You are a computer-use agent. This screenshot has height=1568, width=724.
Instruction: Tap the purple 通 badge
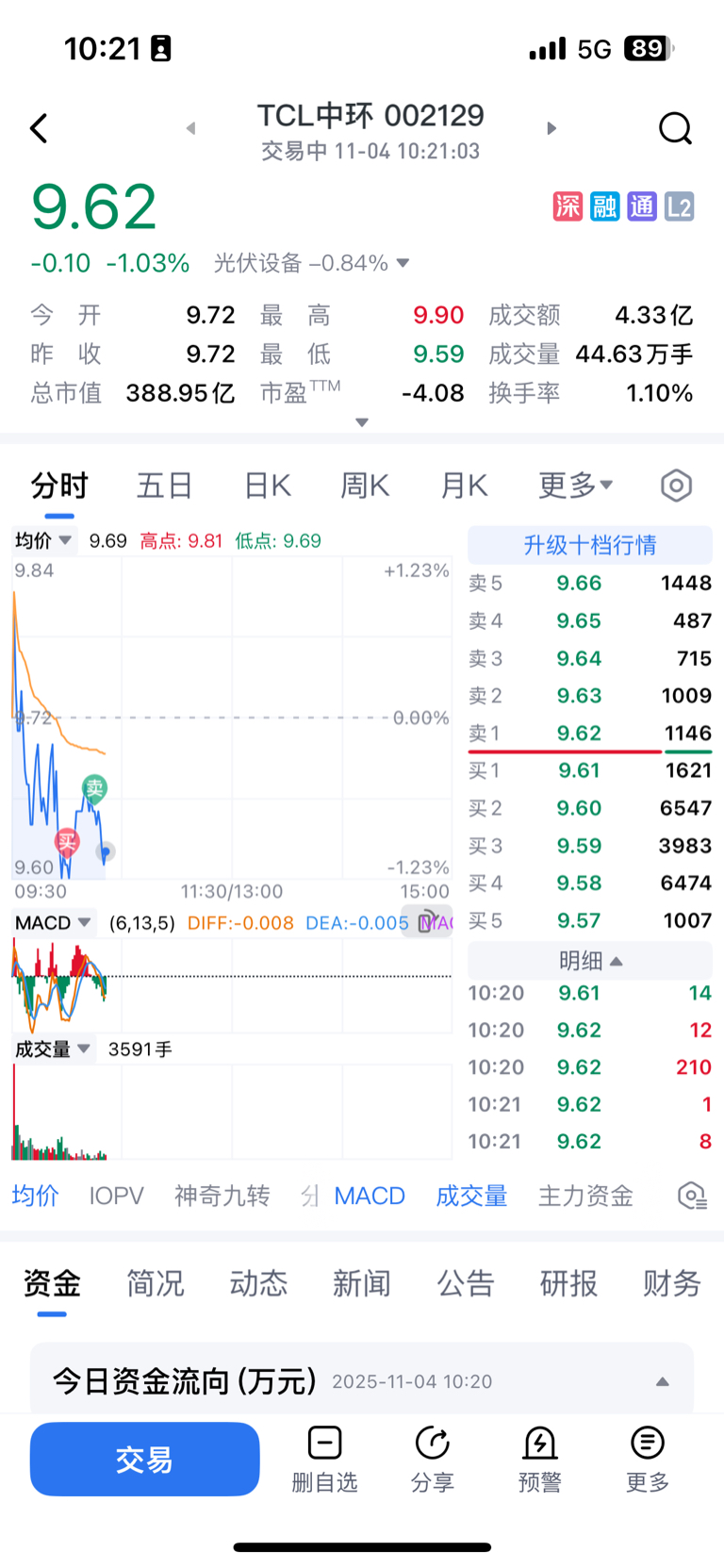tap(642, 206)
